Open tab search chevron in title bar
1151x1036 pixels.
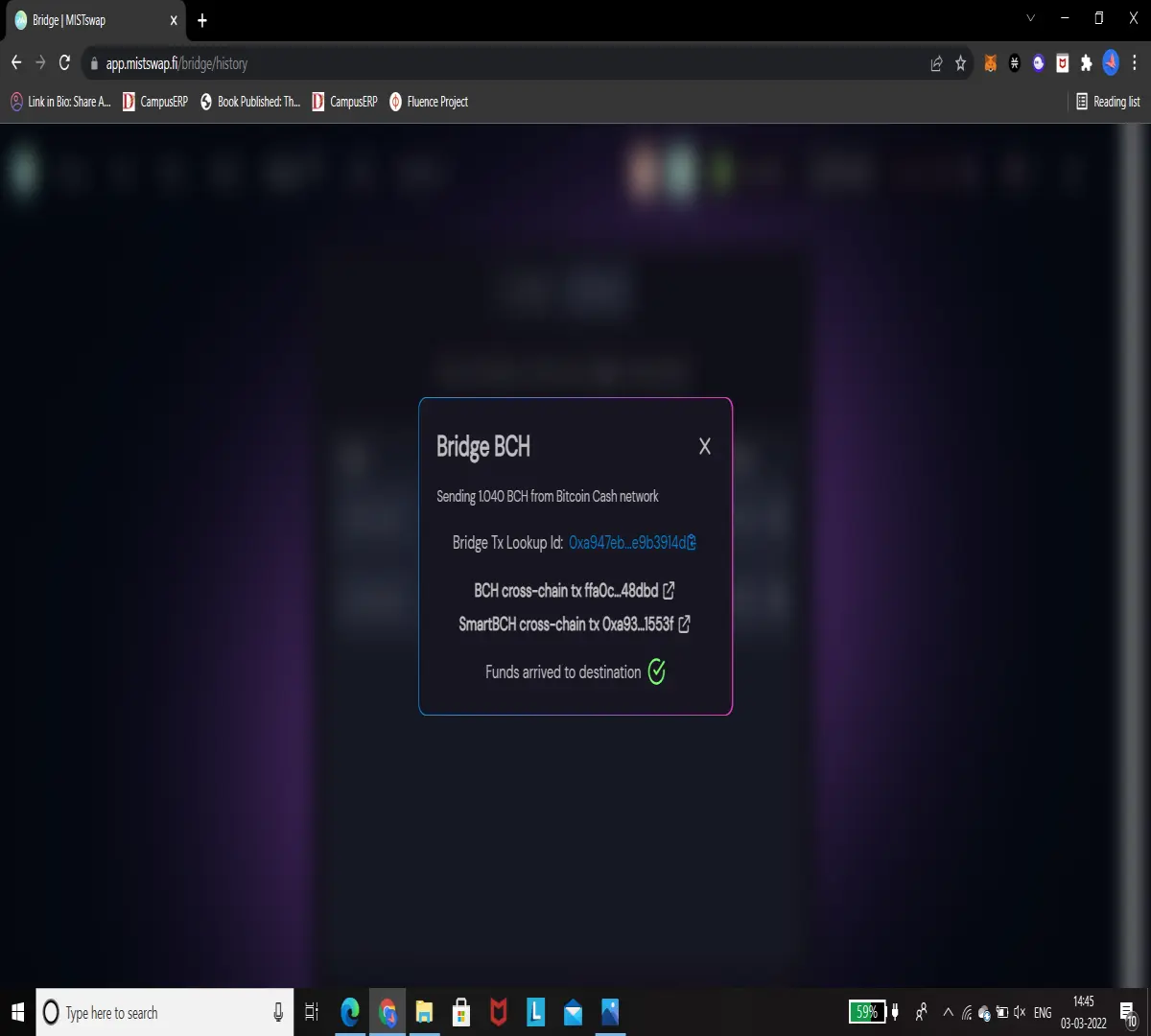tap(1031, 18)
